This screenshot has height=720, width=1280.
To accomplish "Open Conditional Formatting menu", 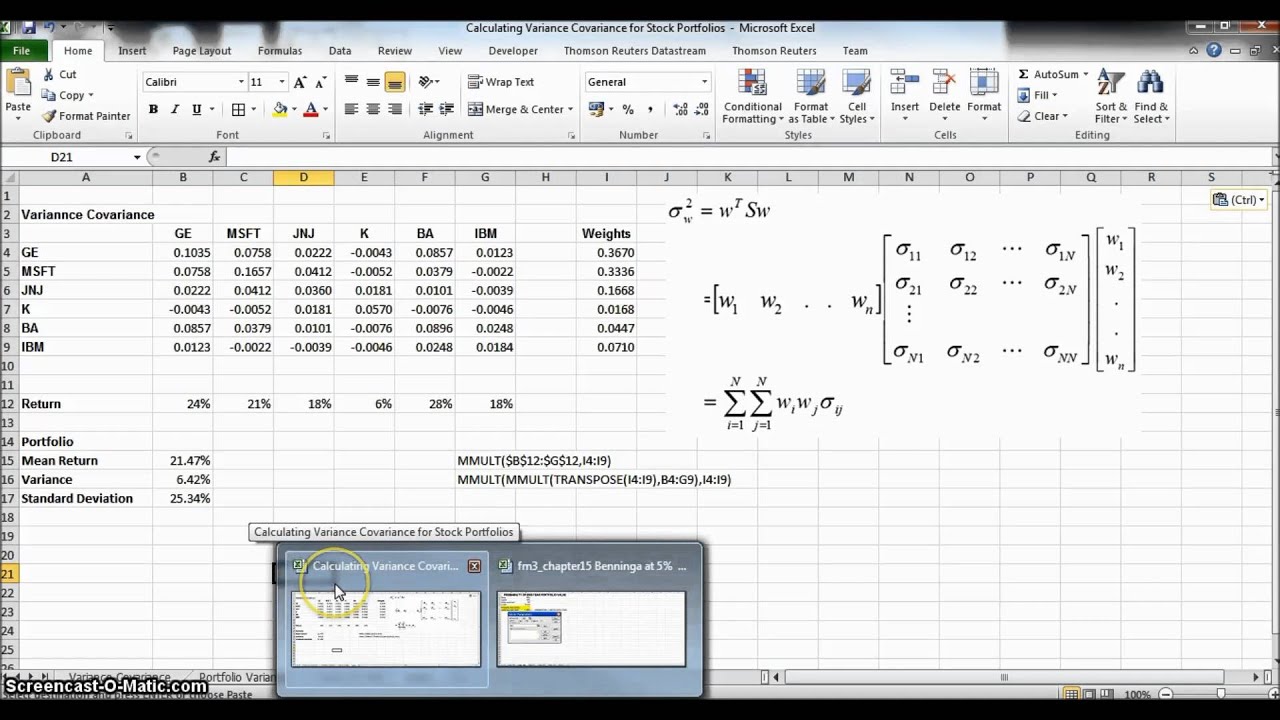I will pos(752,96).
